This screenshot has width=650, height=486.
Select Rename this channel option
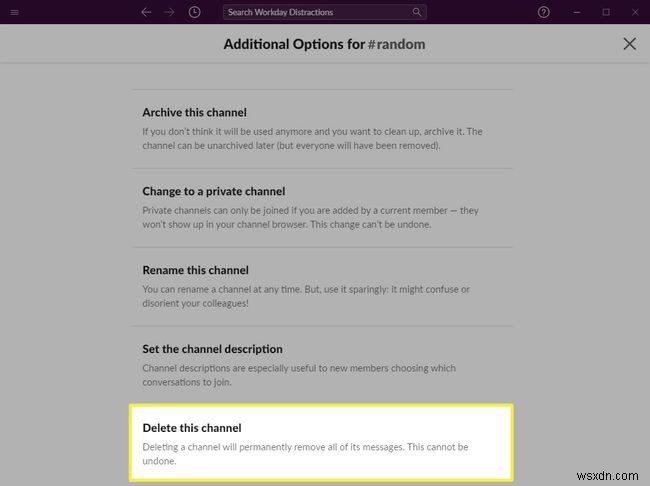point(195,270)
